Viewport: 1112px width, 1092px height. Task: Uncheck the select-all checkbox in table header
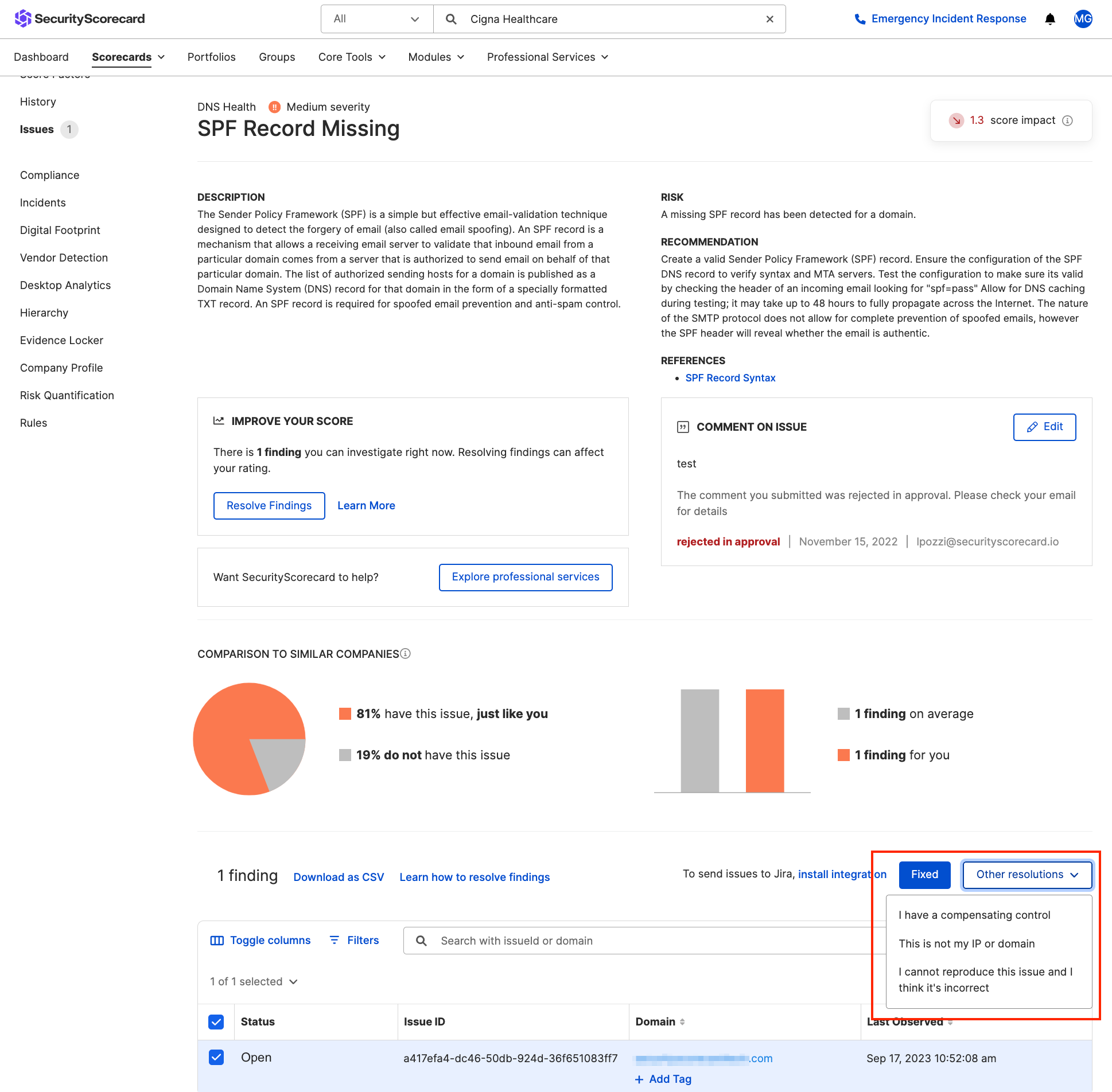coord(216,1021)
